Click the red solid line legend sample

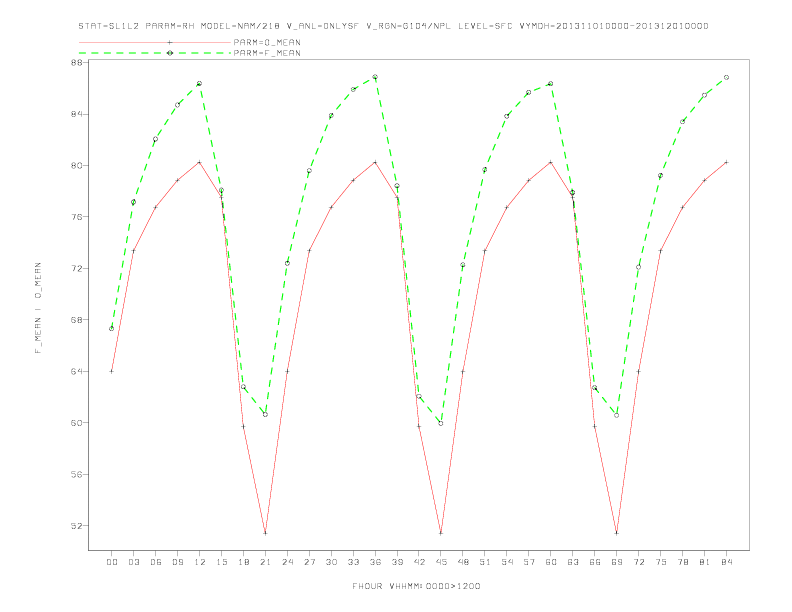tap(155, 42)
